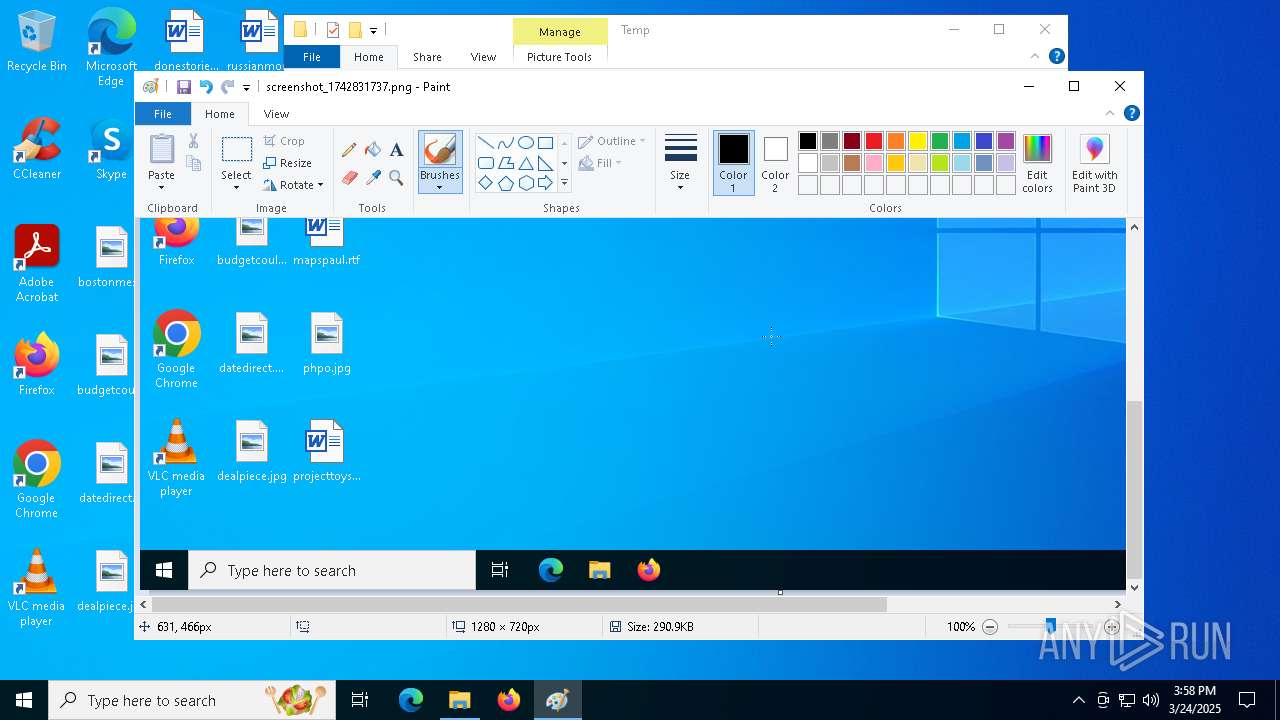Click the Recycle Bin desktop icon
Screen dimensions: 1280x720
(x=37, y=42)
